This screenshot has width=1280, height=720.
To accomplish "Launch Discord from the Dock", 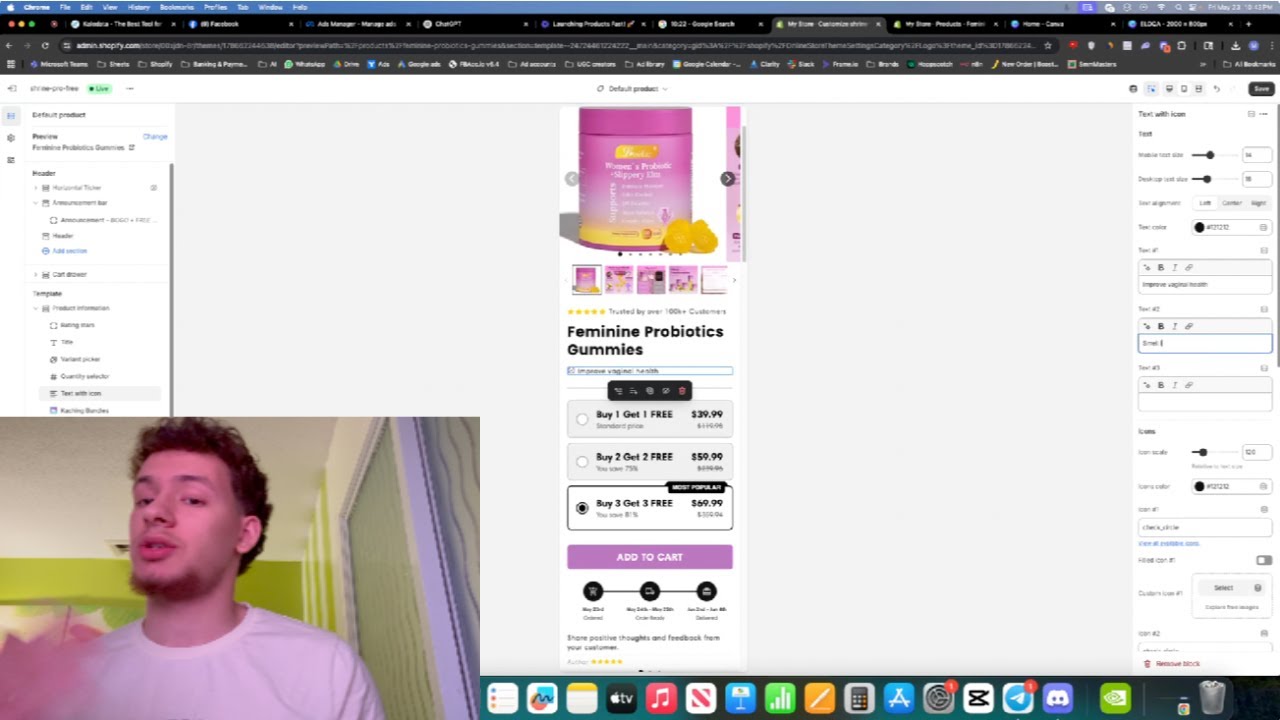I will 1058,698.
